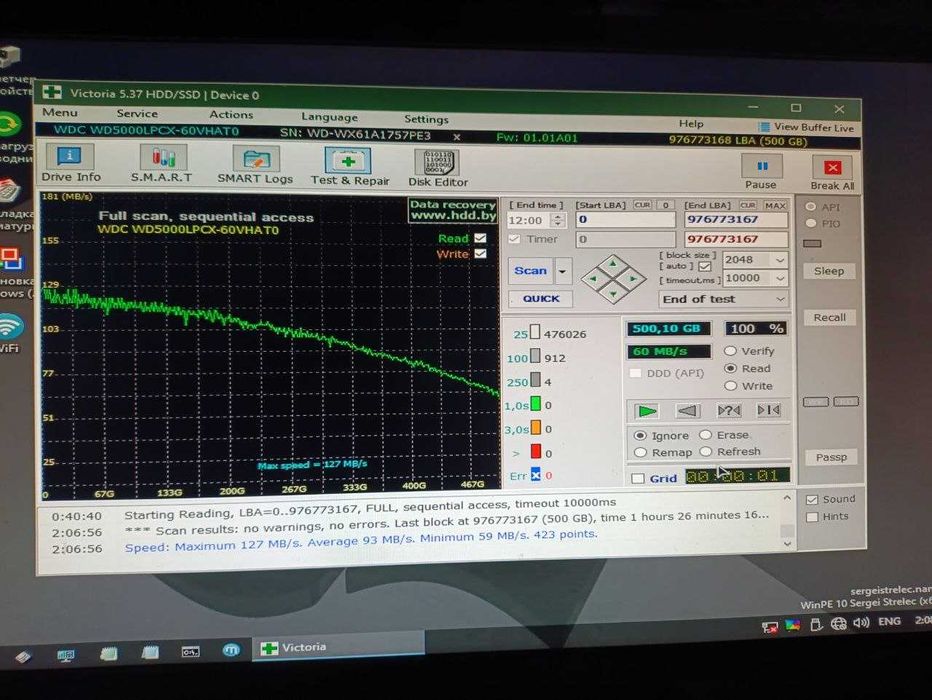Viewport: 932px width, 700px height.
Task: Select the Erase option
Action: 706,435
